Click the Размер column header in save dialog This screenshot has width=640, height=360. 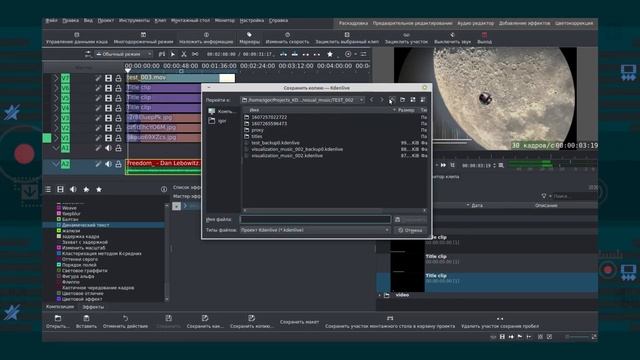point(405,110)
